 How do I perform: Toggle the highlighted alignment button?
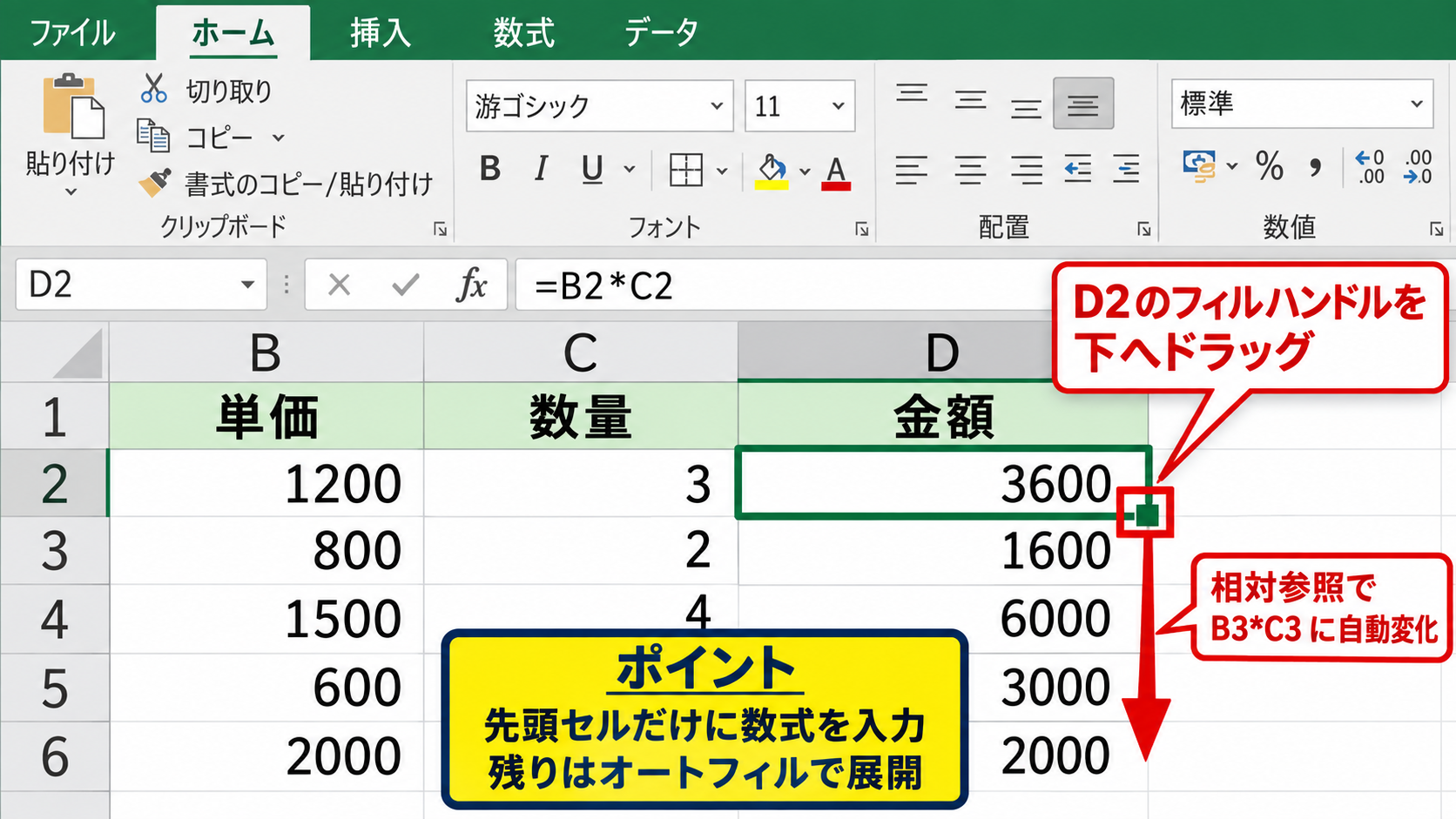pos(1083,104)
